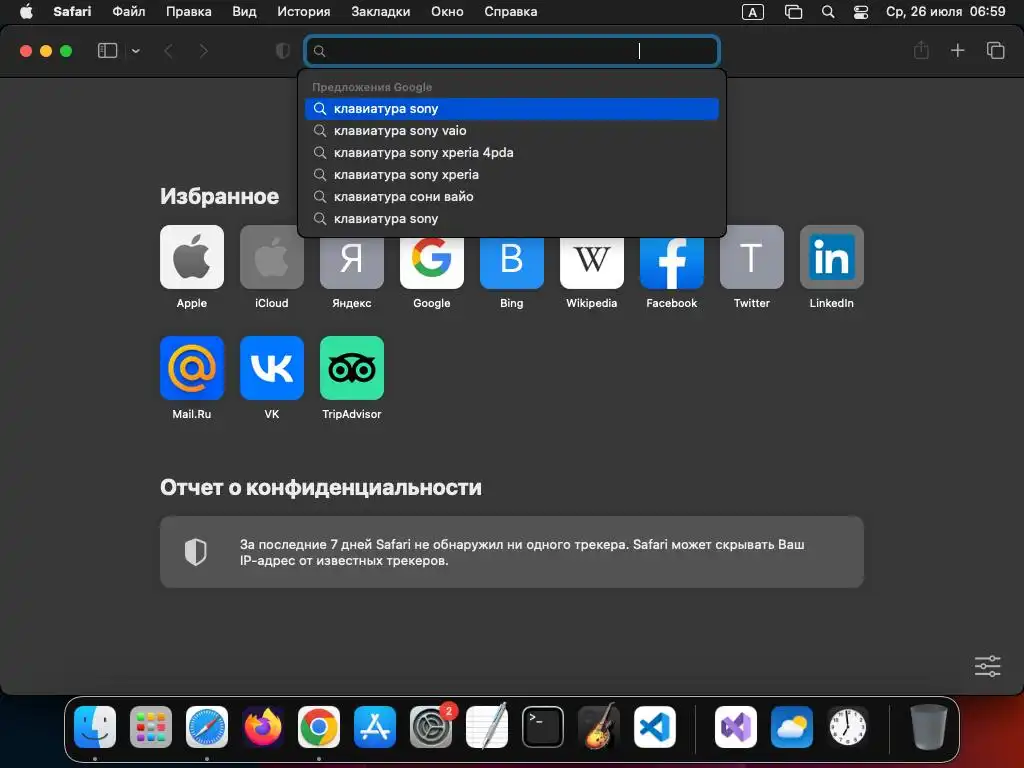The height and width of the screenshot is (768, 1024).
Task: Select last suggestion "клавиатура sony" at bottom
Action: [x=512, y=219]
